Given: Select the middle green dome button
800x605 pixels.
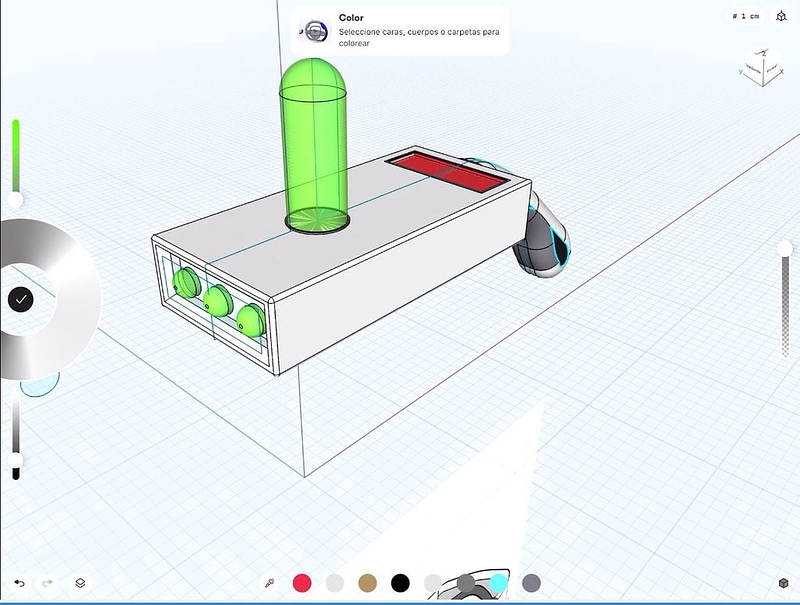Looking at the screenshot, I should (x=218, y=300).
